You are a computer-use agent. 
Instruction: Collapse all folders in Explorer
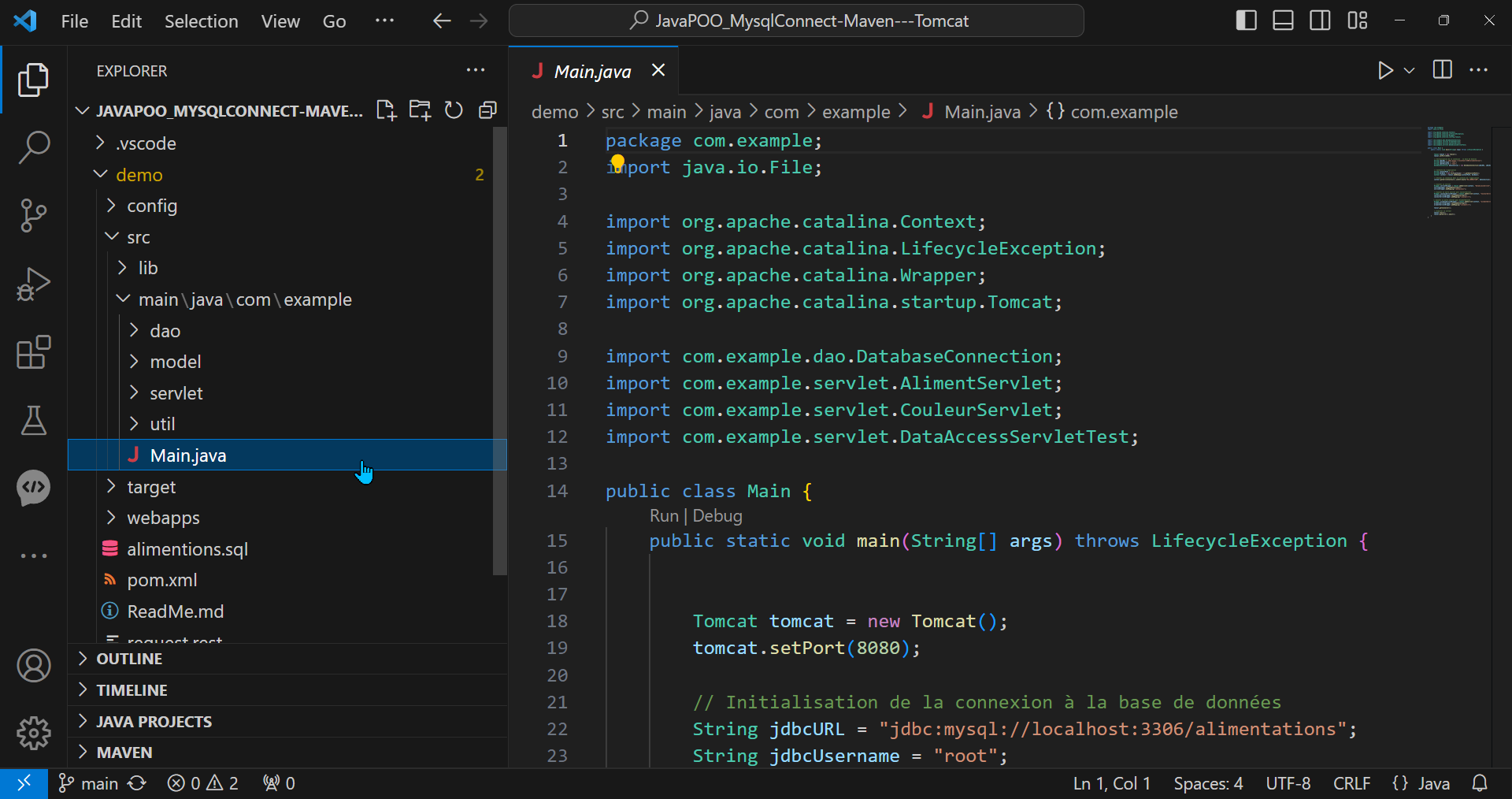point(487,110)
